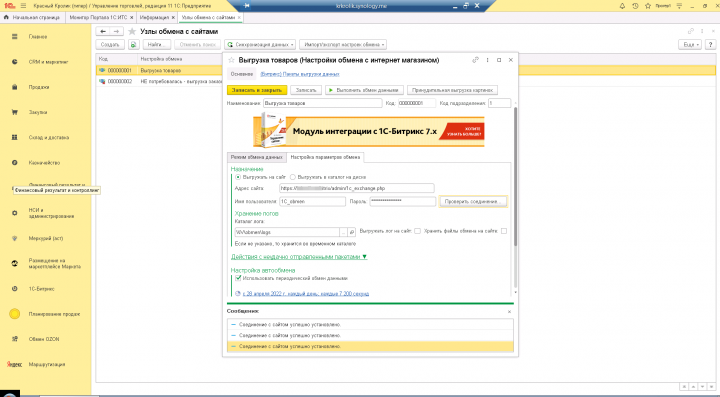The image size is (720, 397).
Task: Click the ellipsis chooser of Каталог лога field
Action: (343, 232)
